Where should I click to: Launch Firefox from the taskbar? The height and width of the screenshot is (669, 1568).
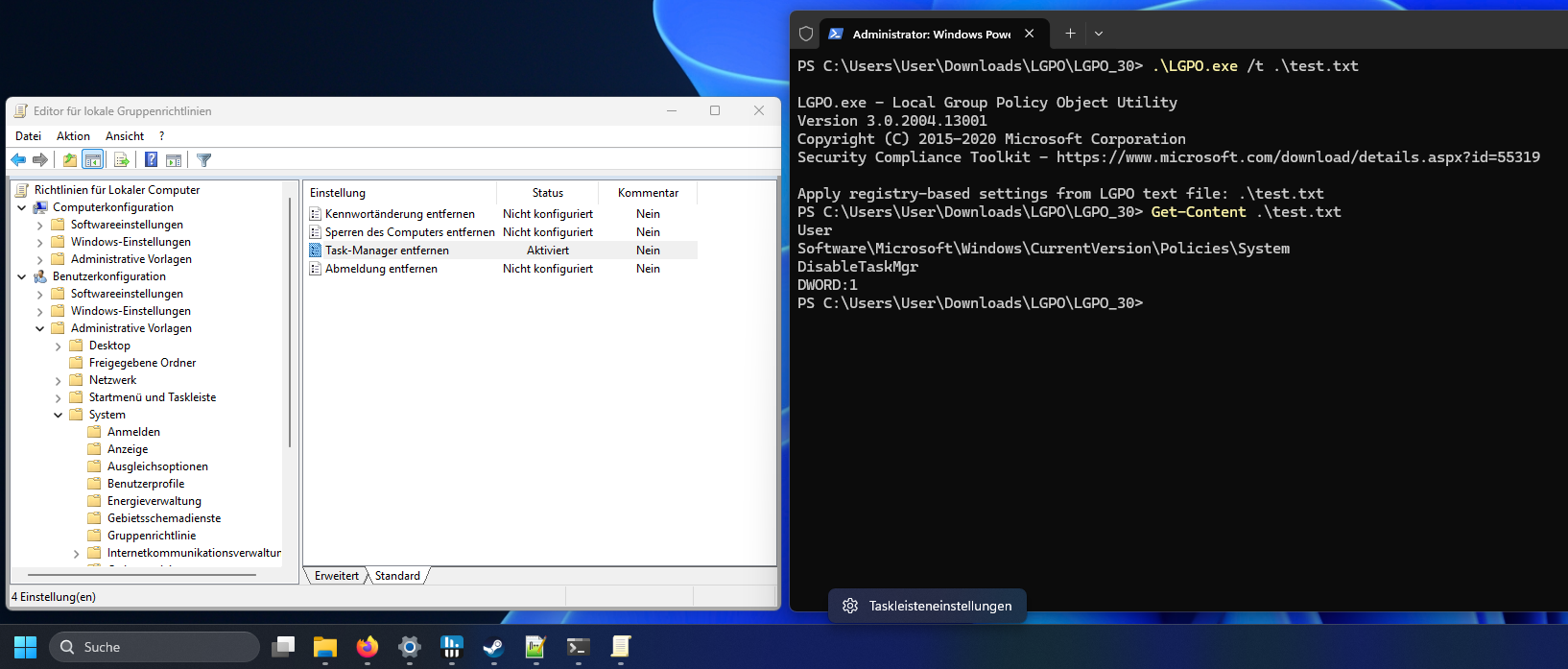pyautogui.click(x=368, y=647)
